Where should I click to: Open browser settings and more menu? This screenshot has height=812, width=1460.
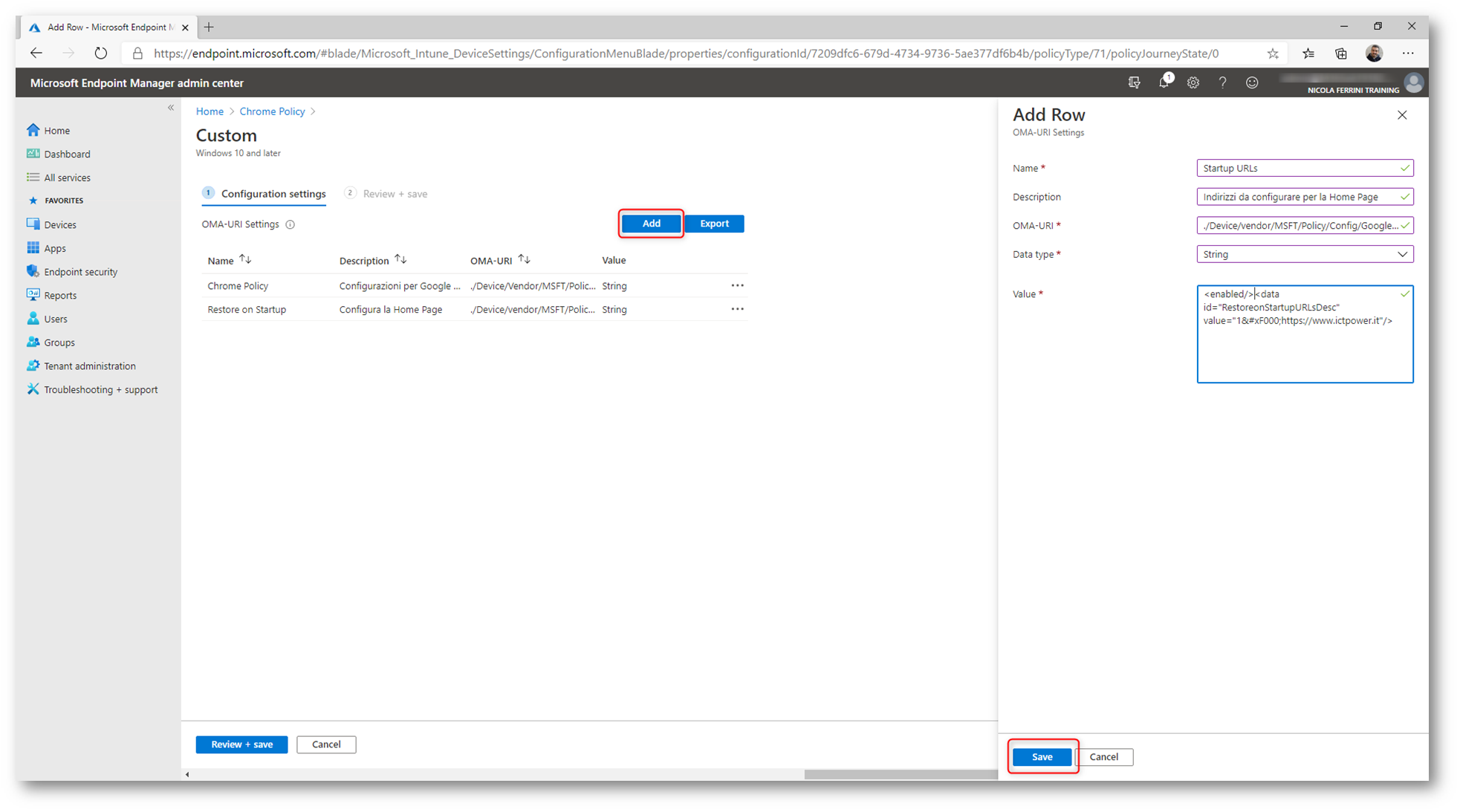click(x=1408, y=53)
